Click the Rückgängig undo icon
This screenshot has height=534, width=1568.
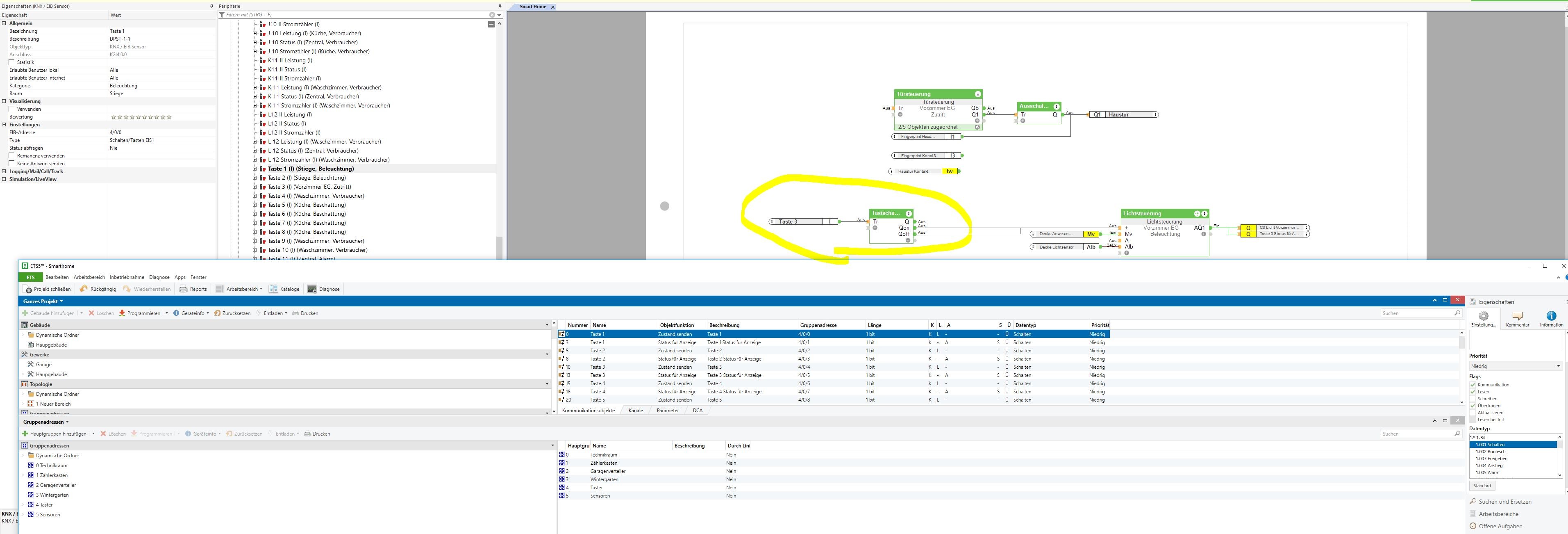[84, 289]
